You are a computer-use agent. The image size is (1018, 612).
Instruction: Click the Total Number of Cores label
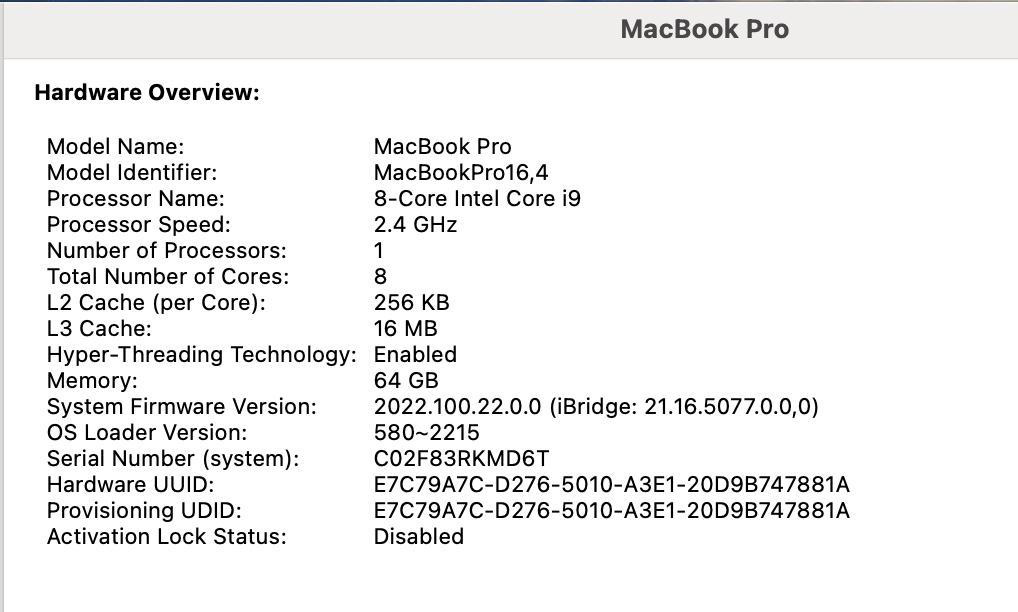tap(168, 277)
